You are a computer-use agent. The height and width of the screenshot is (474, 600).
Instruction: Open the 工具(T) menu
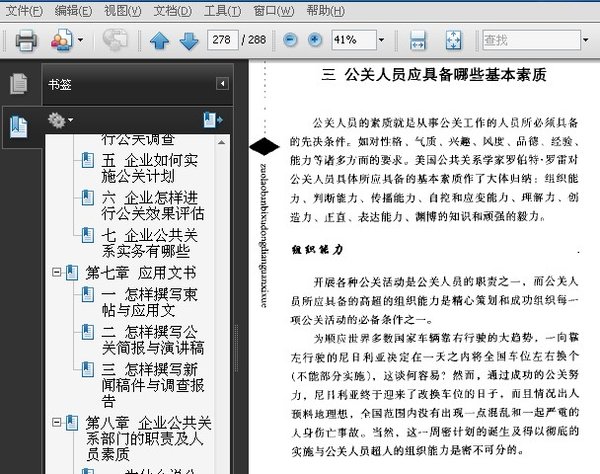point(222,11)
